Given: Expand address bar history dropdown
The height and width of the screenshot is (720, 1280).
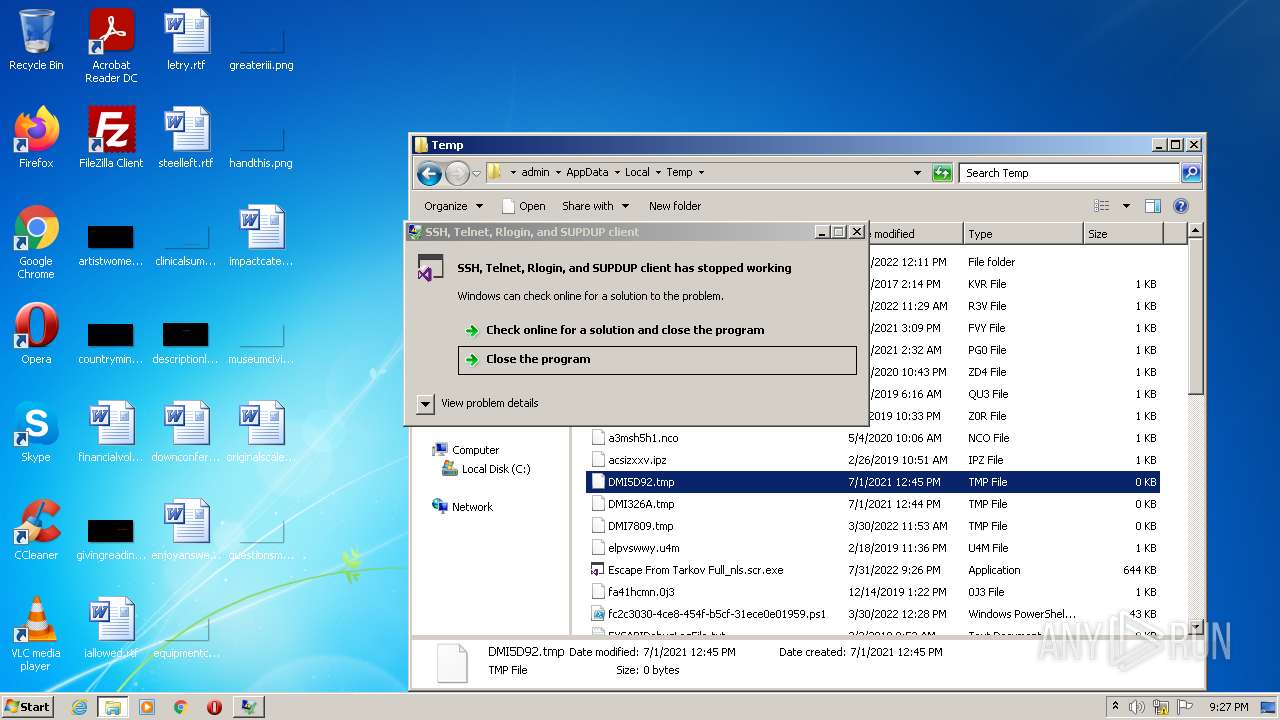Looking at the screenshot, I should tap(917, 173).
